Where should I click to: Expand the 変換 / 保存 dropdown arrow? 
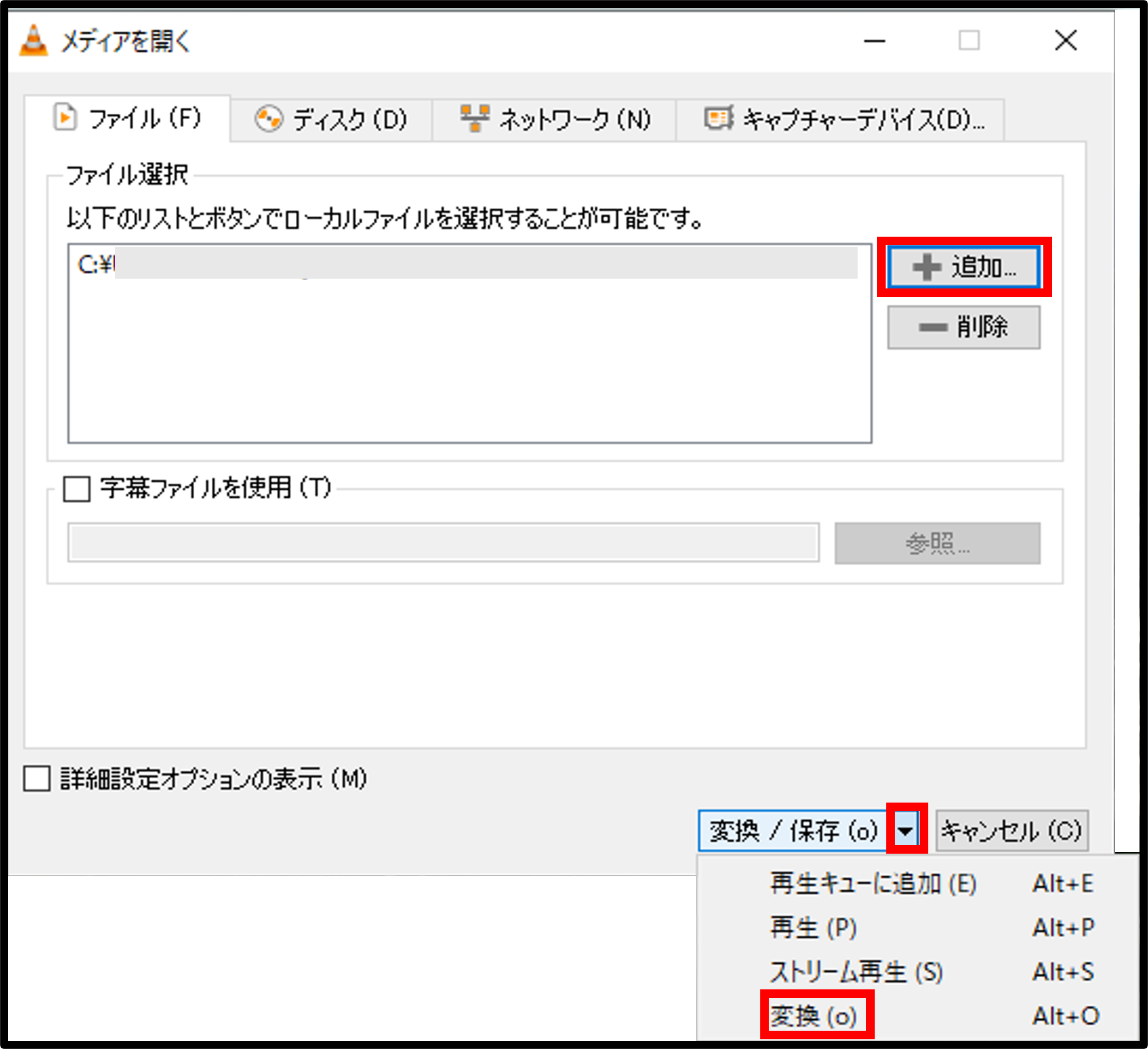pos(906,831)
